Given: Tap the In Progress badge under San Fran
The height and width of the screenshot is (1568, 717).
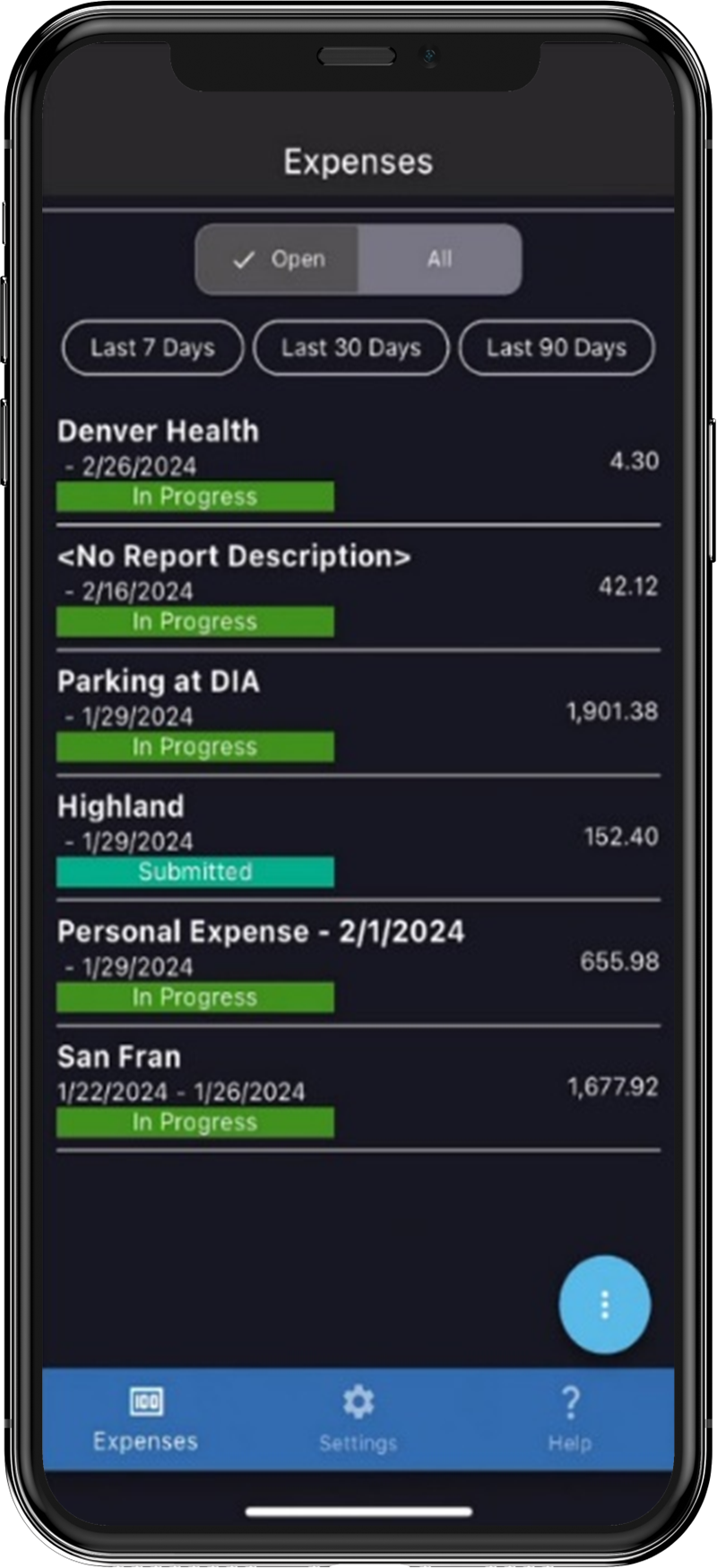Looking at the screenshot, I should (x=195, y=1123).
